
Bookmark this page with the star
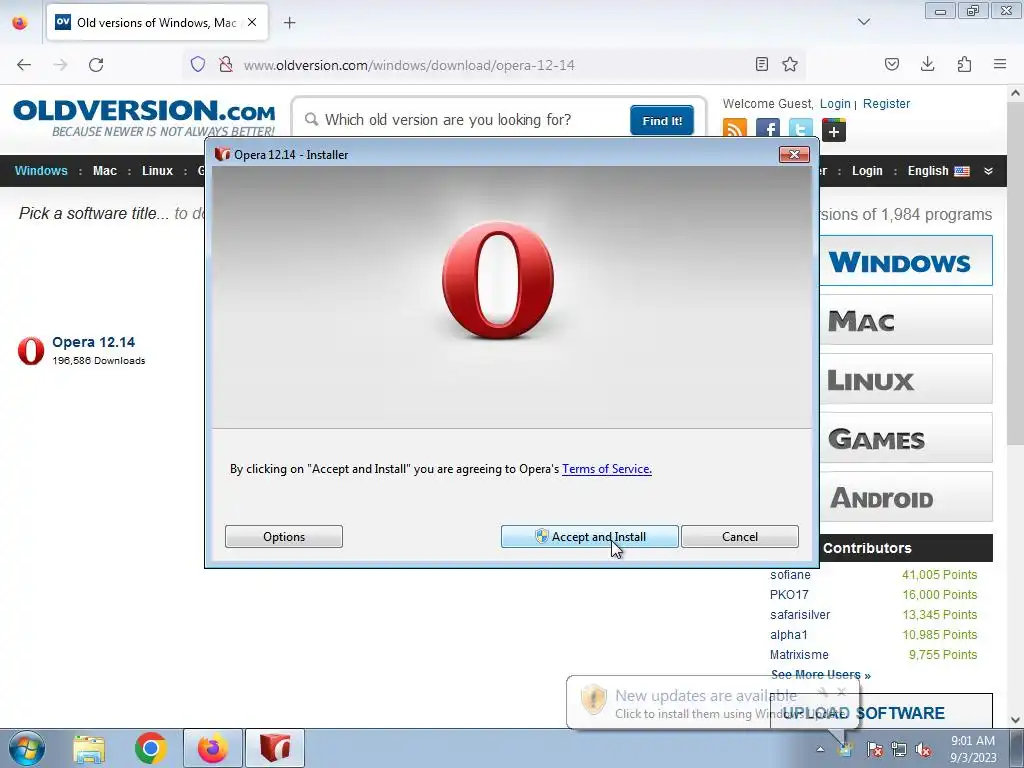[790, 64]
